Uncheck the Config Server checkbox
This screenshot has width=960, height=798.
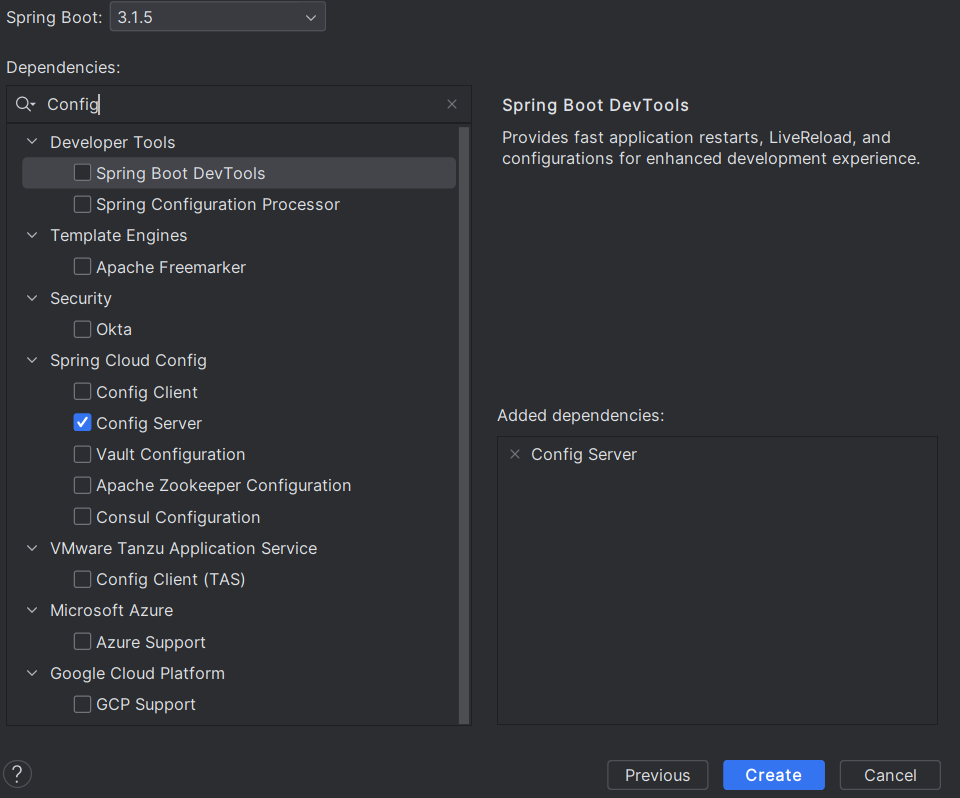(82, 423)
